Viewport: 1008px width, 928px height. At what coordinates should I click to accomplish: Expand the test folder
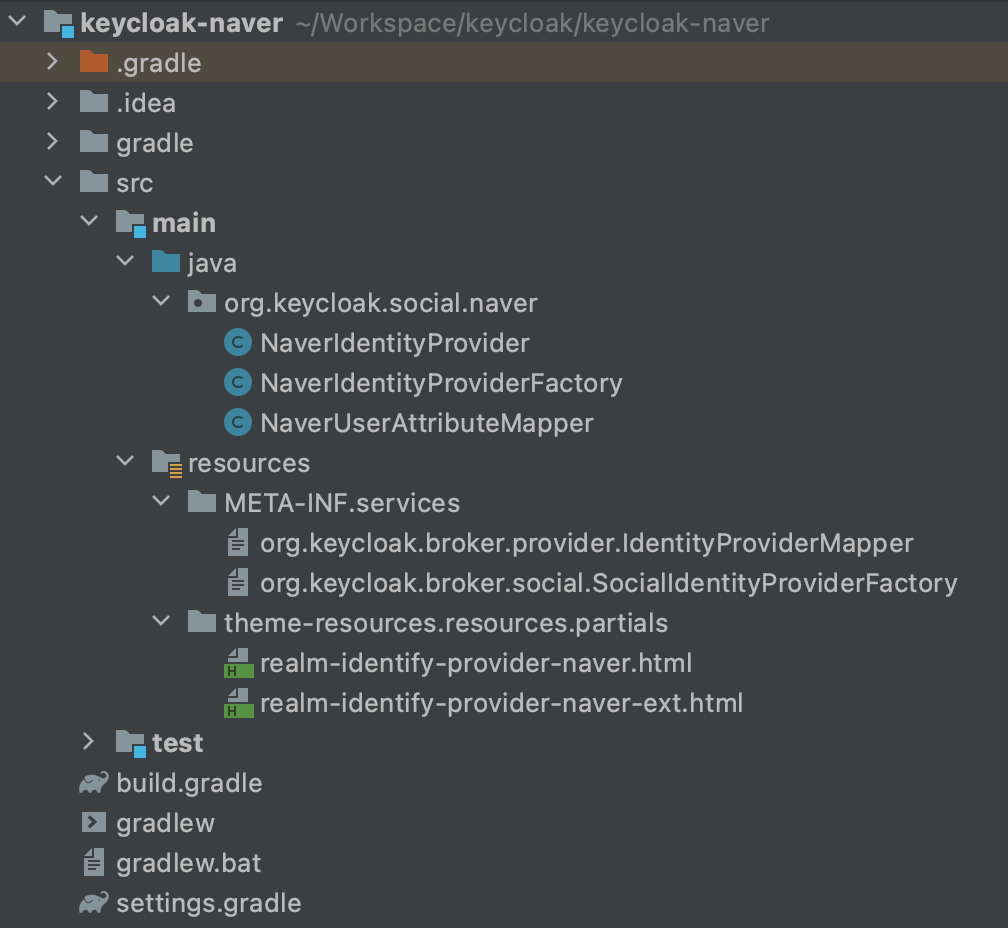[88, 742]
